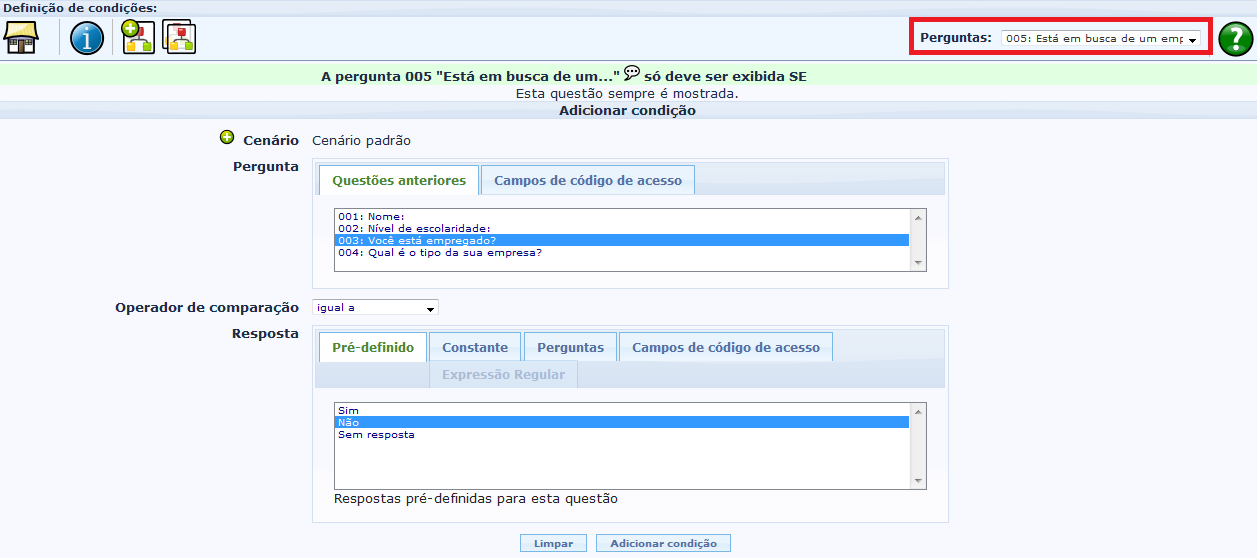Click the Limpar button
The height and width of the screenshot is (558, 1257).
[553, 543]
